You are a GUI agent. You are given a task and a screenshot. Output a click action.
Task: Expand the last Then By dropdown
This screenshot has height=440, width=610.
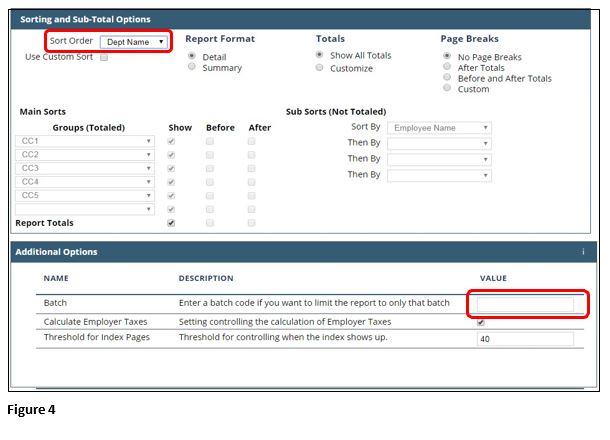(439, 175)
